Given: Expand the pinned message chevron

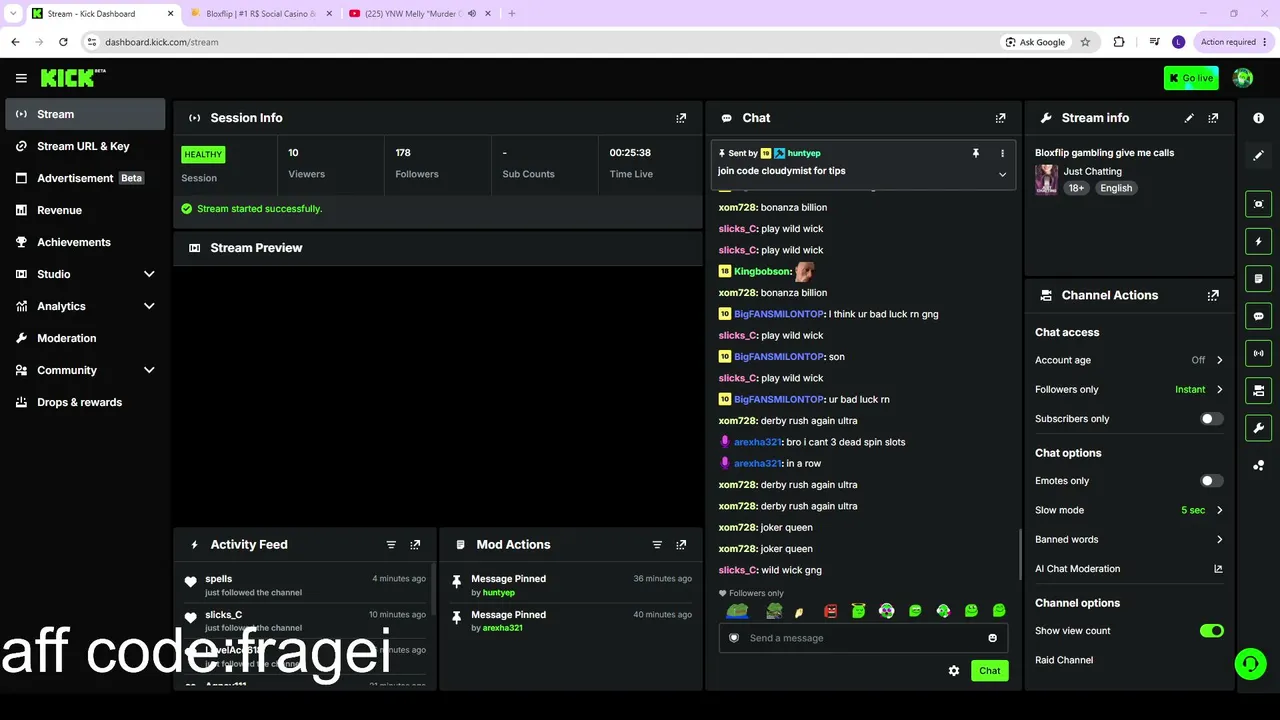Looking at the screenshot, I should pos(1002,174).
